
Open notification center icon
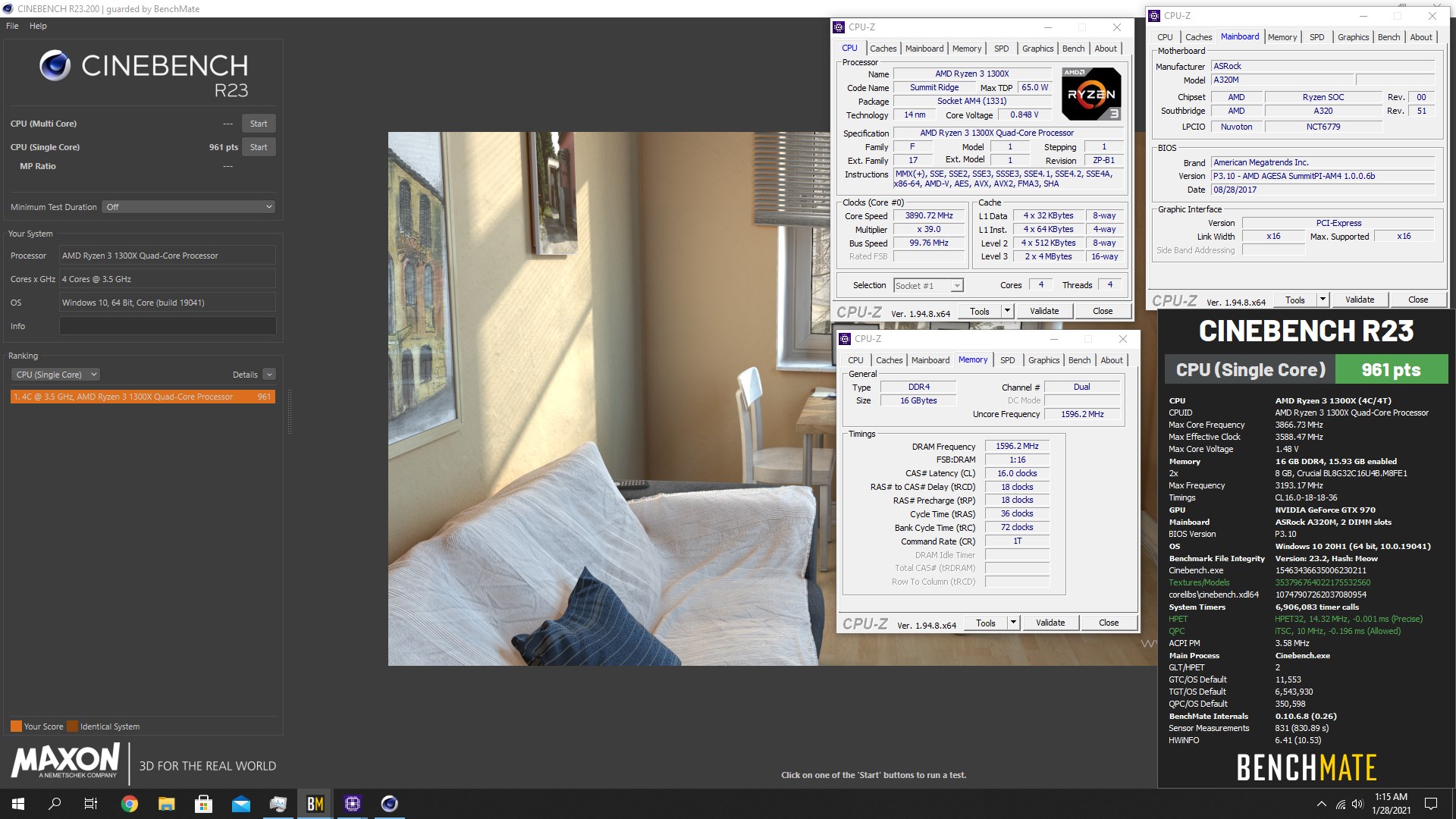pos(1431,804)
